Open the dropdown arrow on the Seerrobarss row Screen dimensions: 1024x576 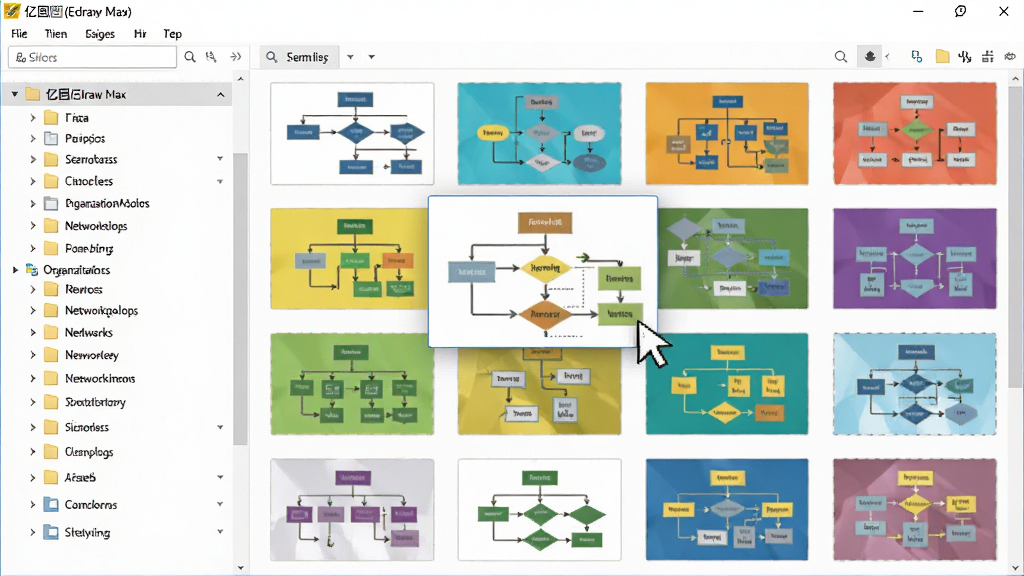point(220,159)
